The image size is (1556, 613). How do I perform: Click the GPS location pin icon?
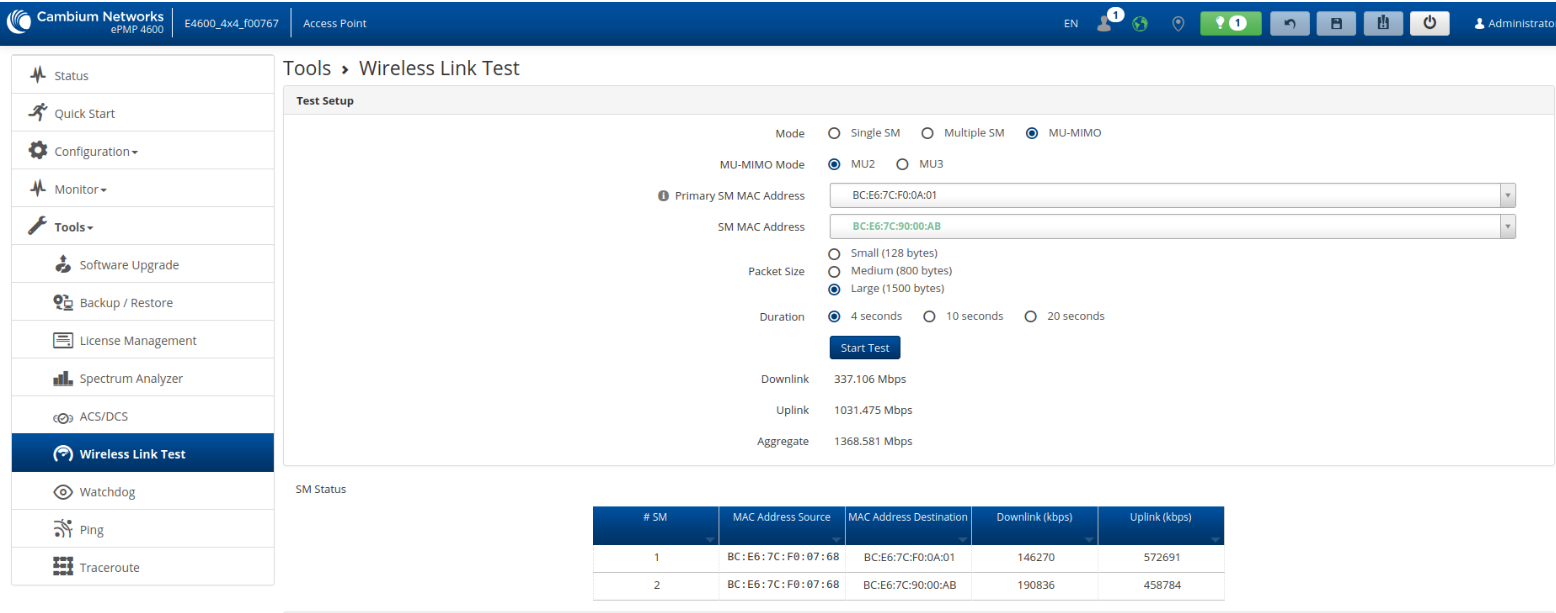click(x=1178, y=23)
